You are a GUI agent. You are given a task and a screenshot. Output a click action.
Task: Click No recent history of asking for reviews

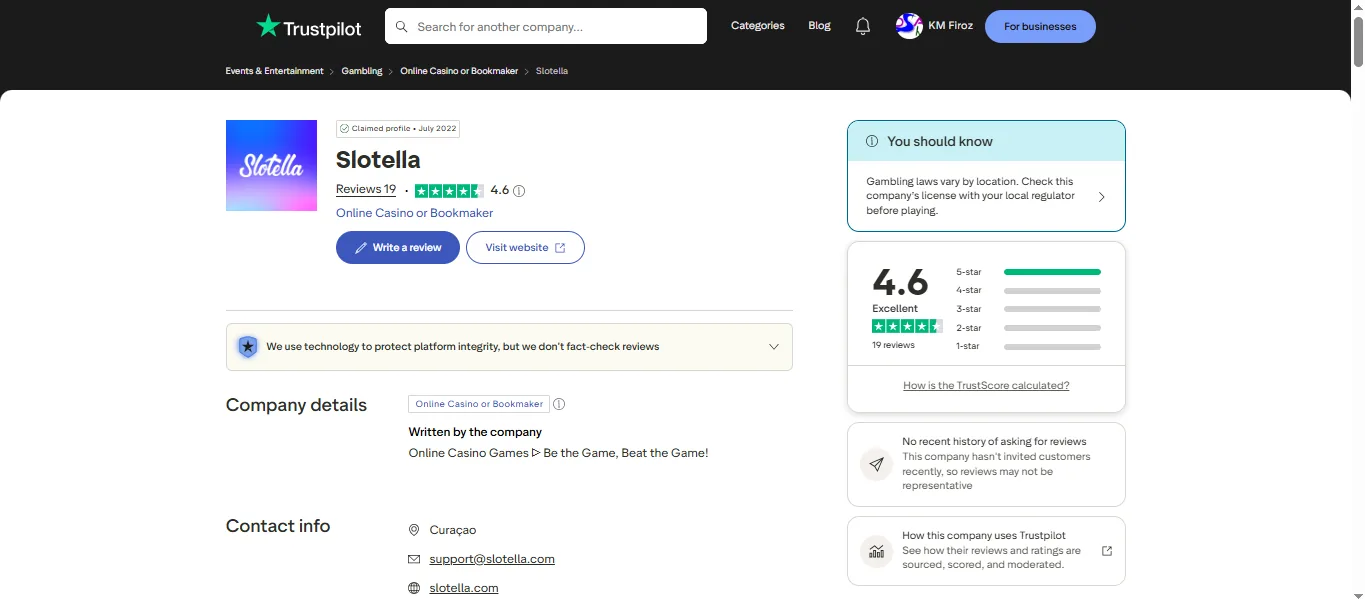[x=994, y=441]
